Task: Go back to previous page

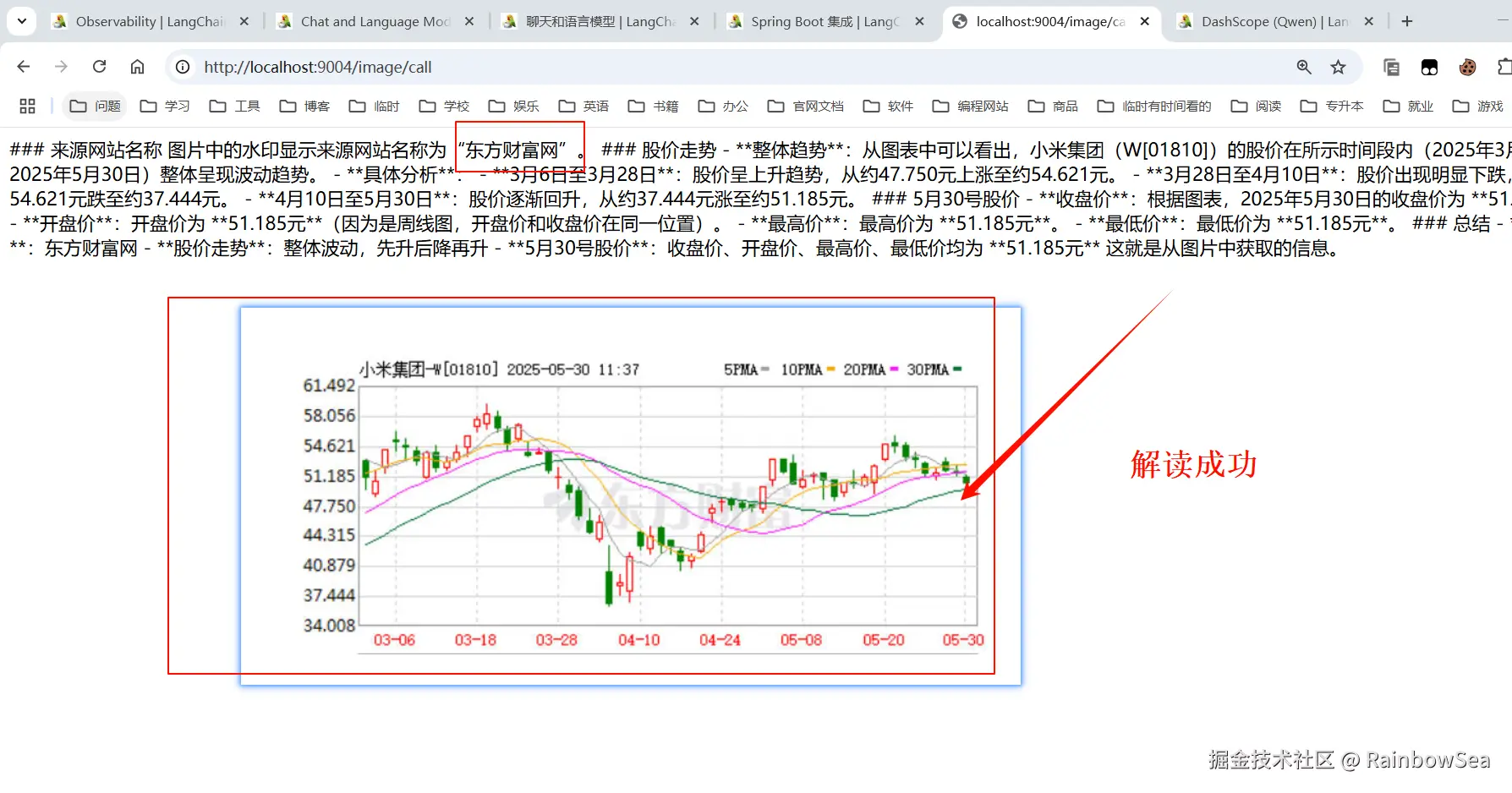Action: click(x=24, y=67)
